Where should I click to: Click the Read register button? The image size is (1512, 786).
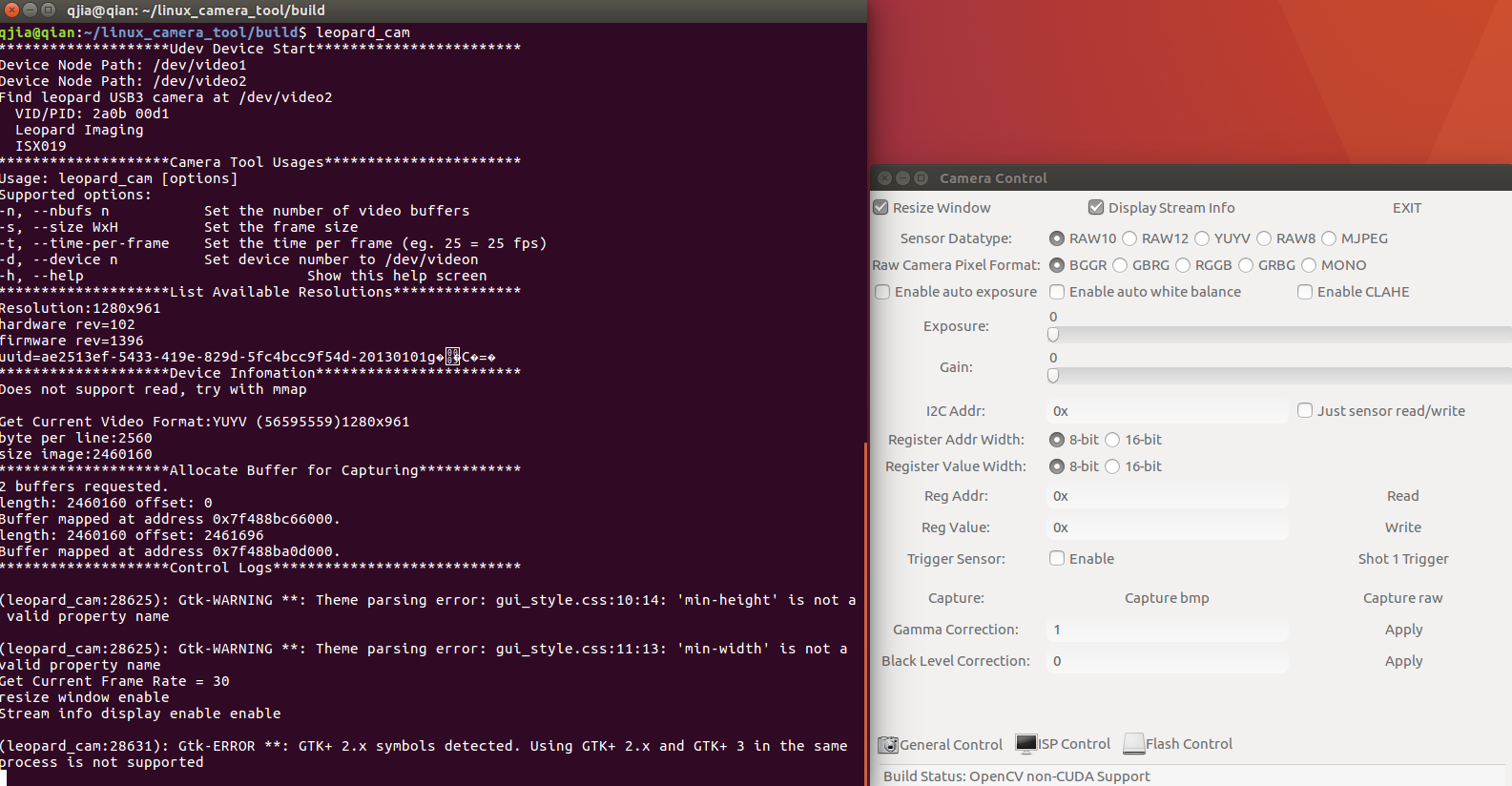(x=1402, y=496)
